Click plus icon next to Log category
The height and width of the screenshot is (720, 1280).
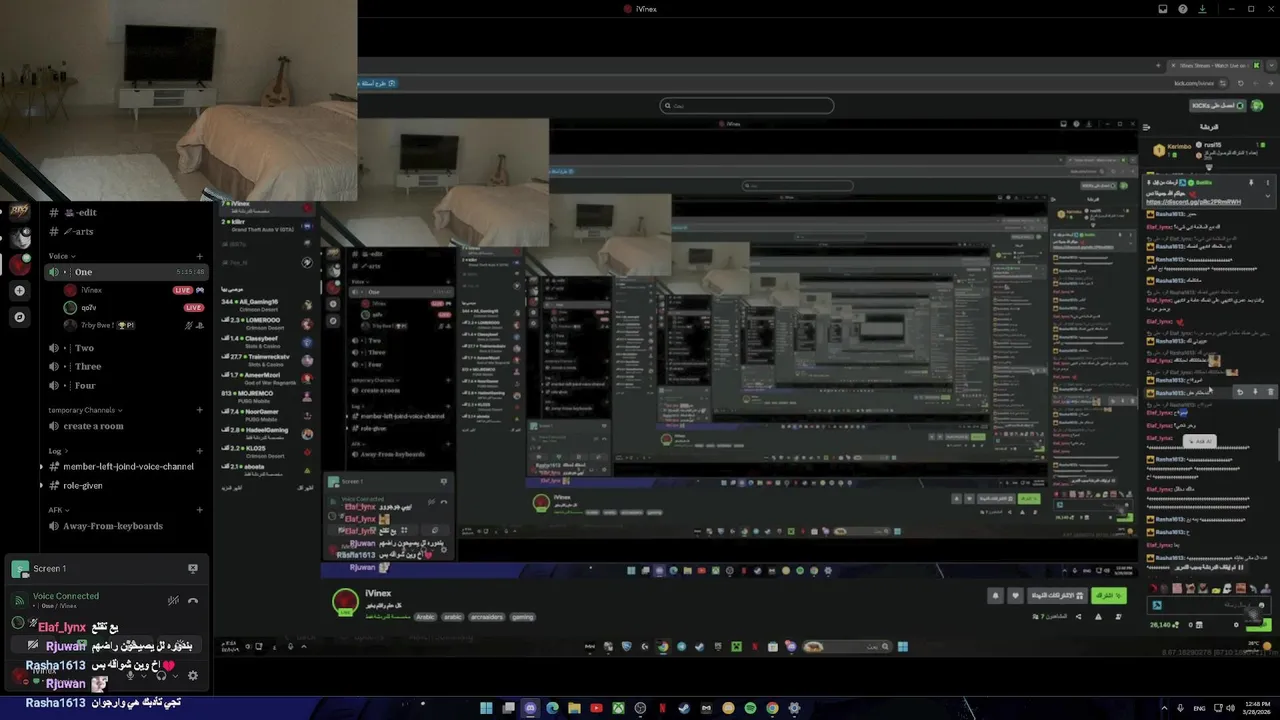(x=199, y=451)
